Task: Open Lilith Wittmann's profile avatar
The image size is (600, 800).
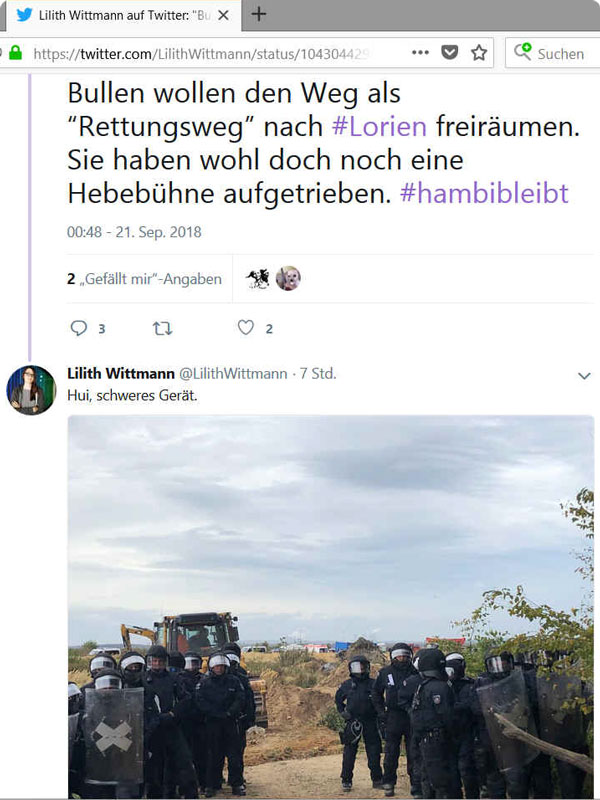Action: click(31, 390)
